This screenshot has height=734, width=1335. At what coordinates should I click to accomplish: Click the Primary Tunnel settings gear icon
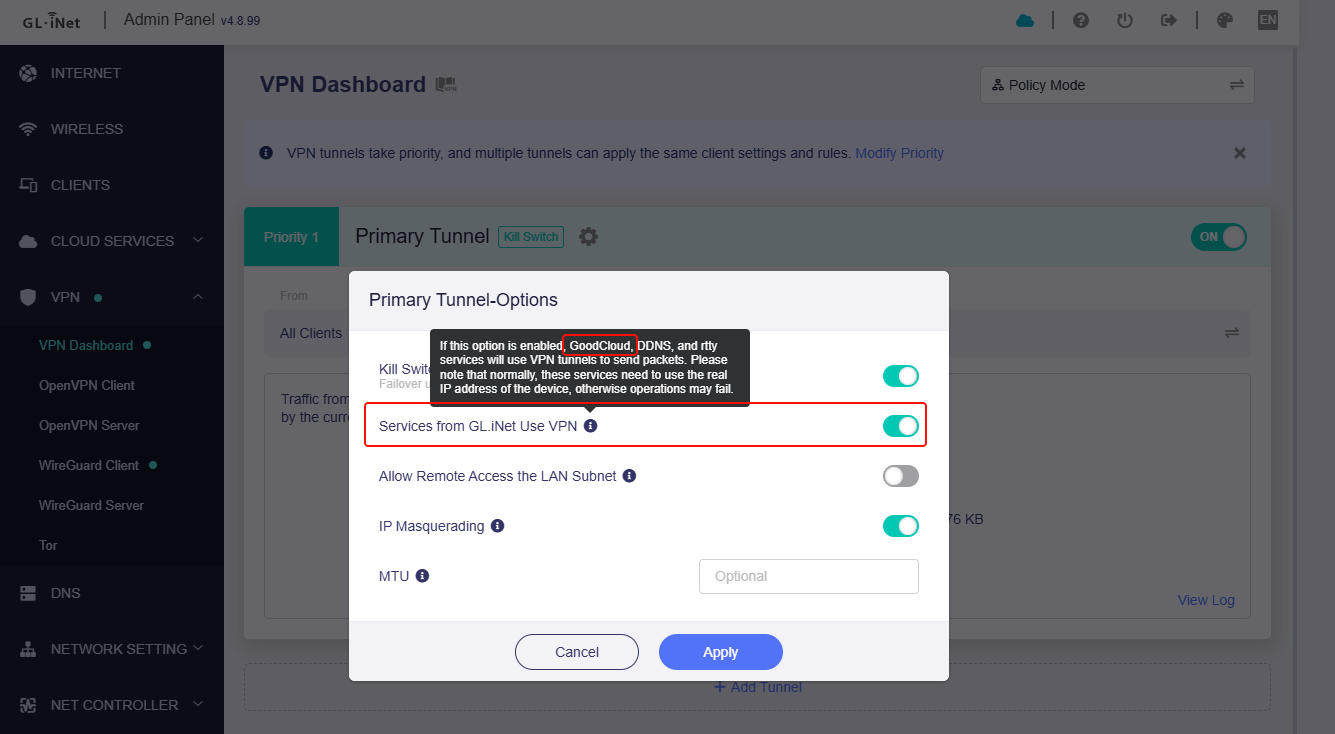(x=589, y=237)
